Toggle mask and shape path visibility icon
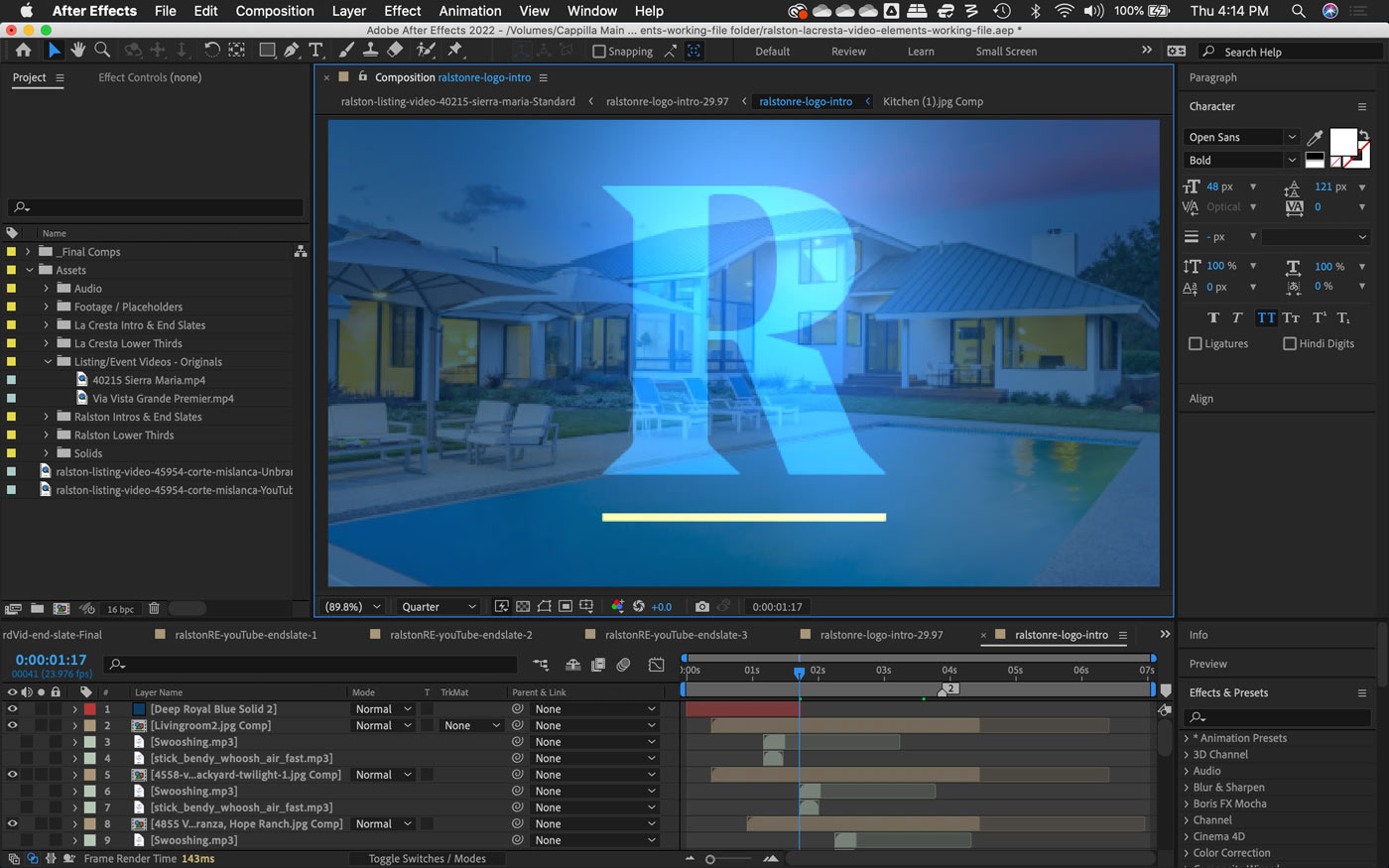This screenshot has width=1389, height=868. 545,606
